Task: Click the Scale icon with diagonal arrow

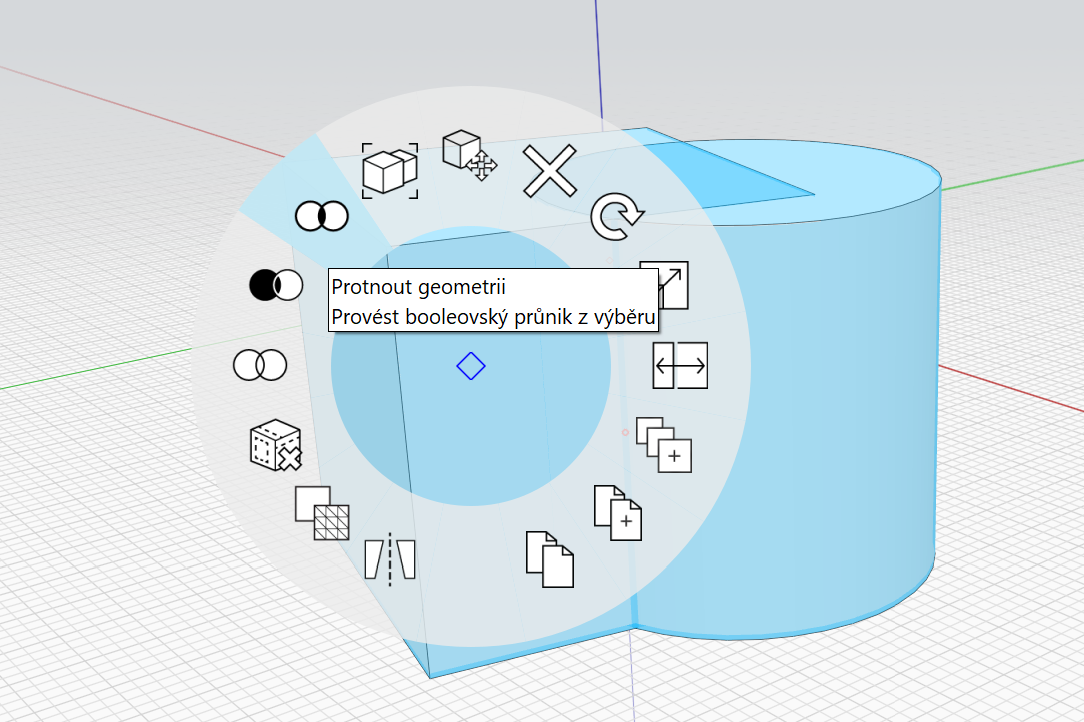Action: click(x=665, y=286)
